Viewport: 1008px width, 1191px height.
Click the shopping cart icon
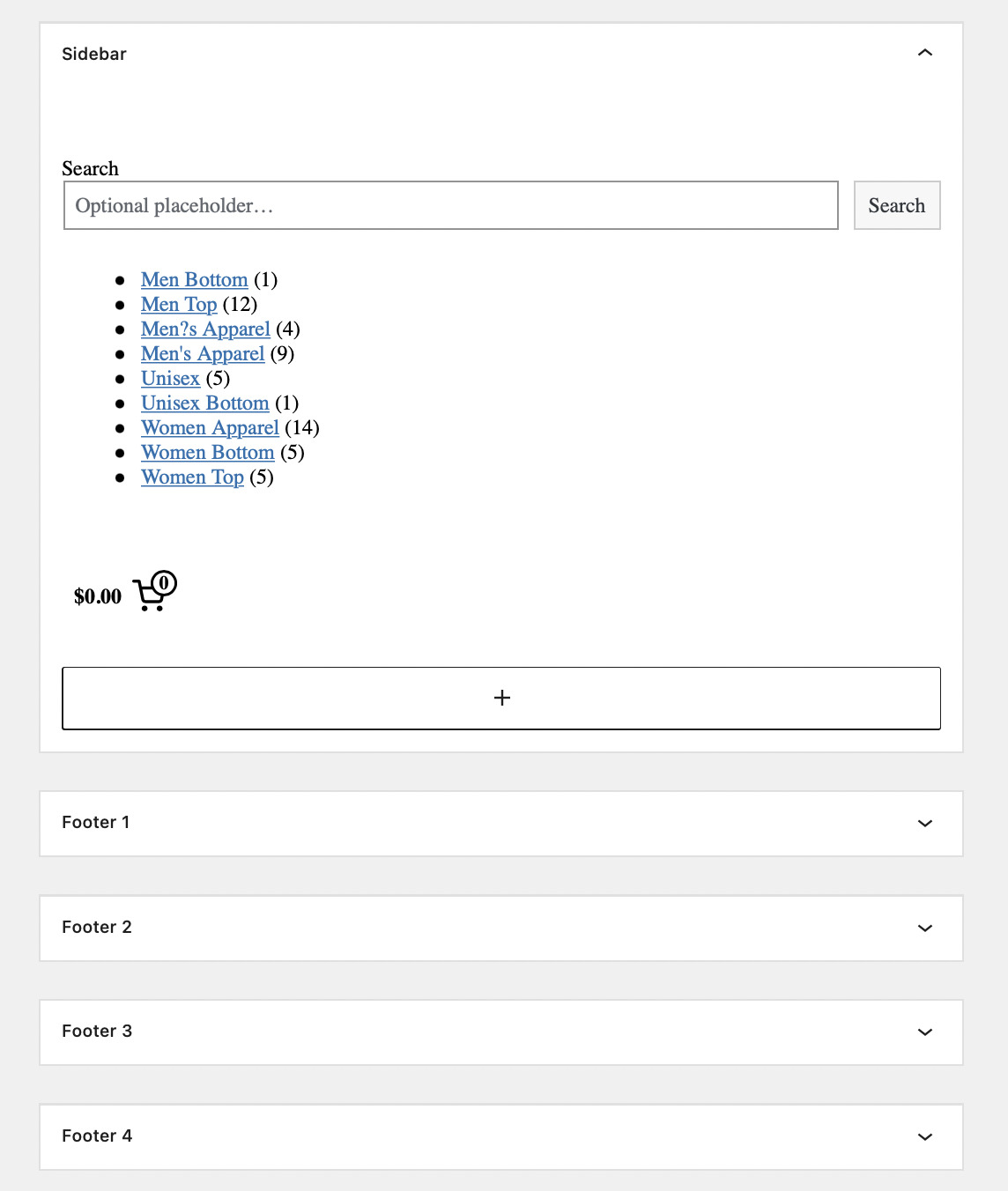point(154,591)
